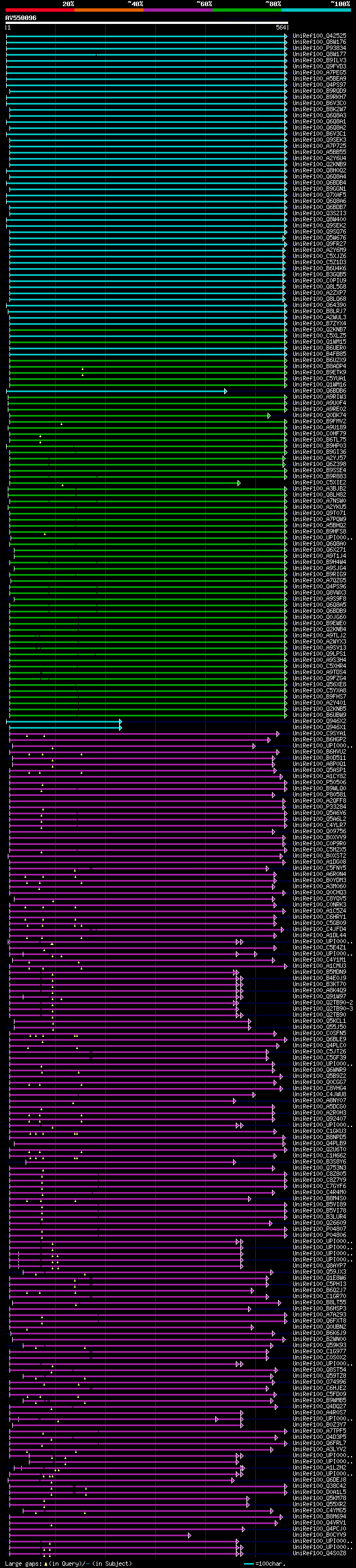The image size is (356, 1568).
Task: Click the UniRef100_Q3S2I3 label
Action: click(x=319, y=213)
